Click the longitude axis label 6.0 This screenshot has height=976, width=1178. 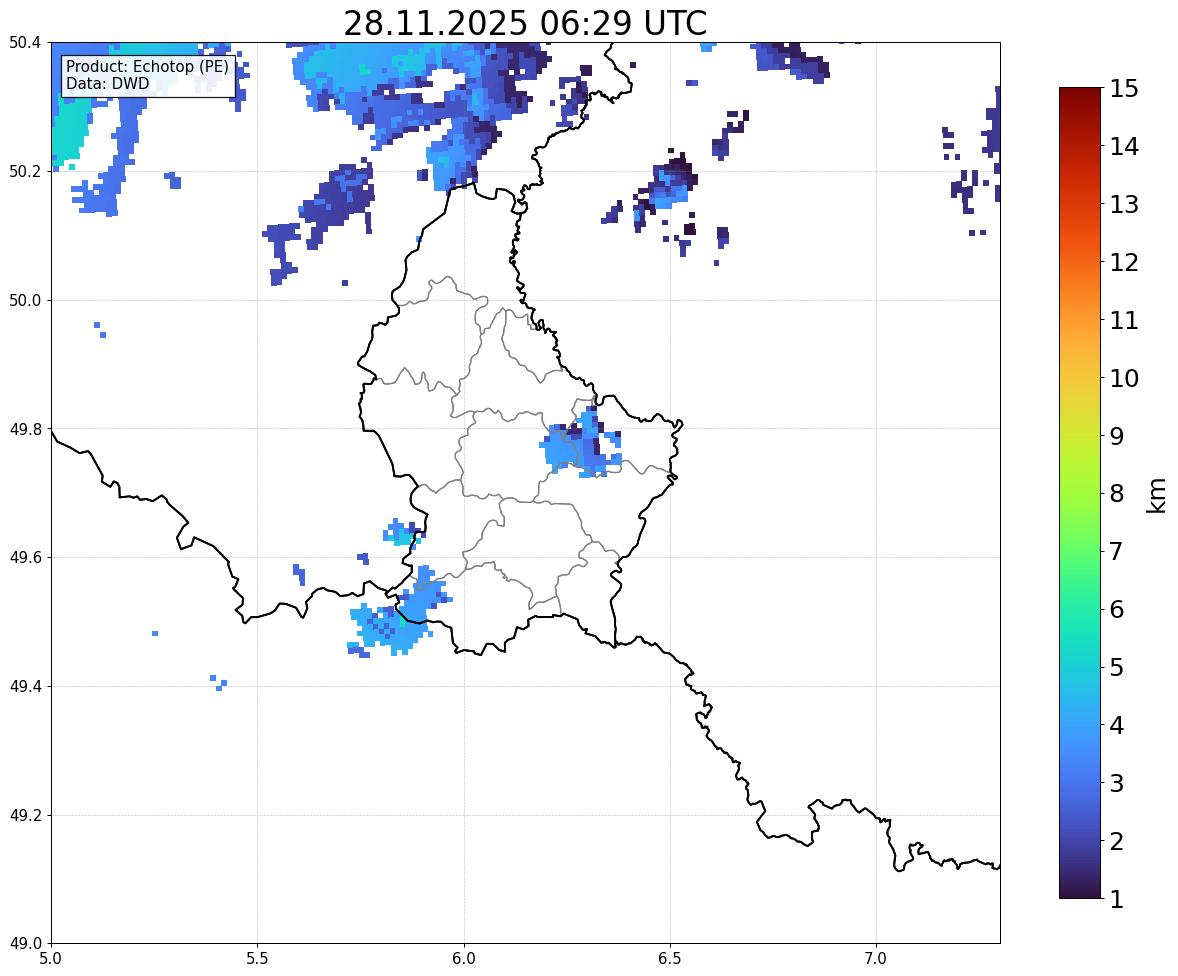[x=464, y=959]
